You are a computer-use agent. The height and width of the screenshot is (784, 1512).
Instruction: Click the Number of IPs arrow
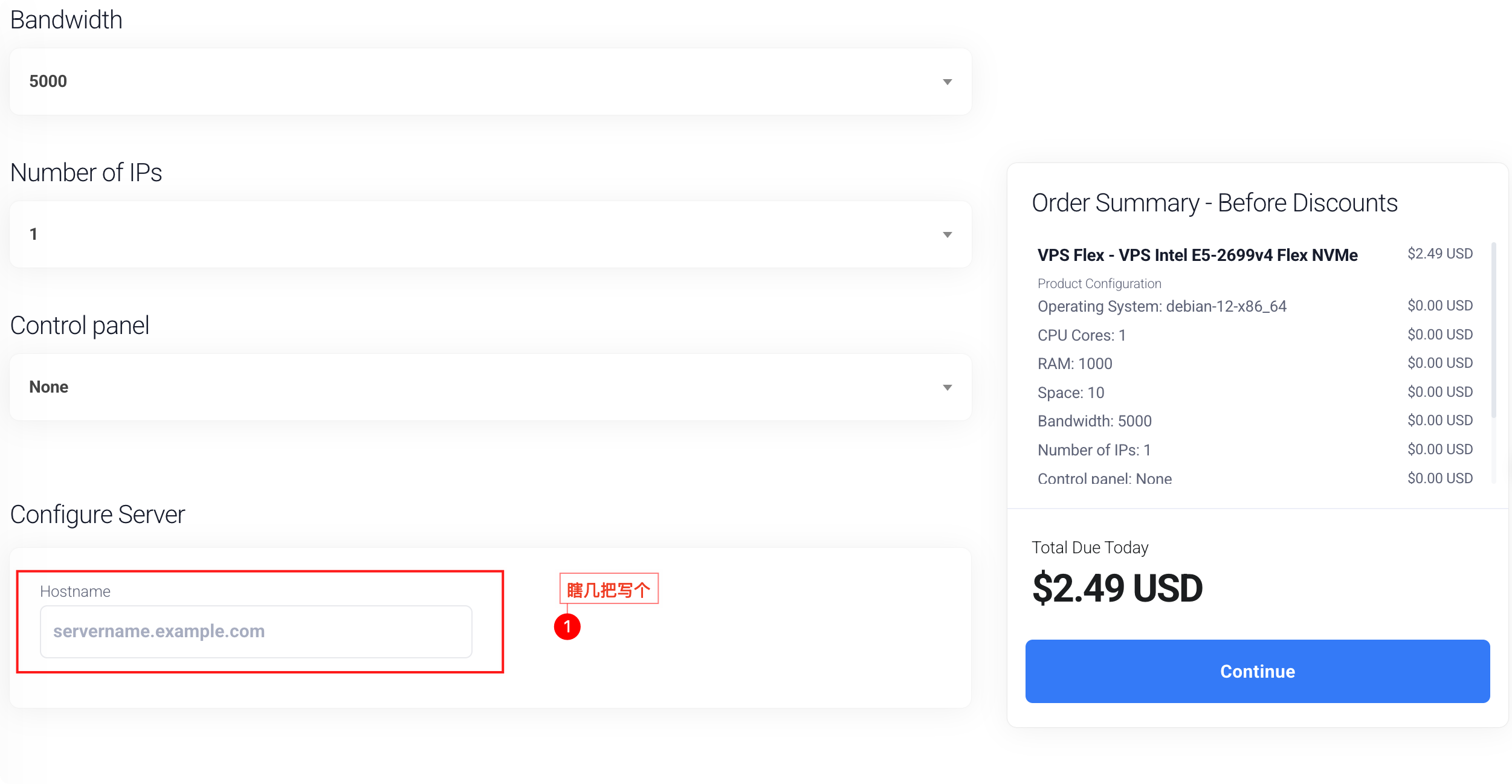947,234
